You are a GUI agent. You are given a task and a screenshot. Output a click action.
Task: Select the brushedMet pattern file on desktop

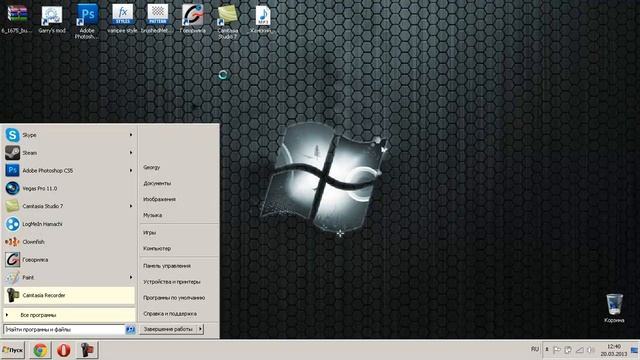tap(158, 19)
